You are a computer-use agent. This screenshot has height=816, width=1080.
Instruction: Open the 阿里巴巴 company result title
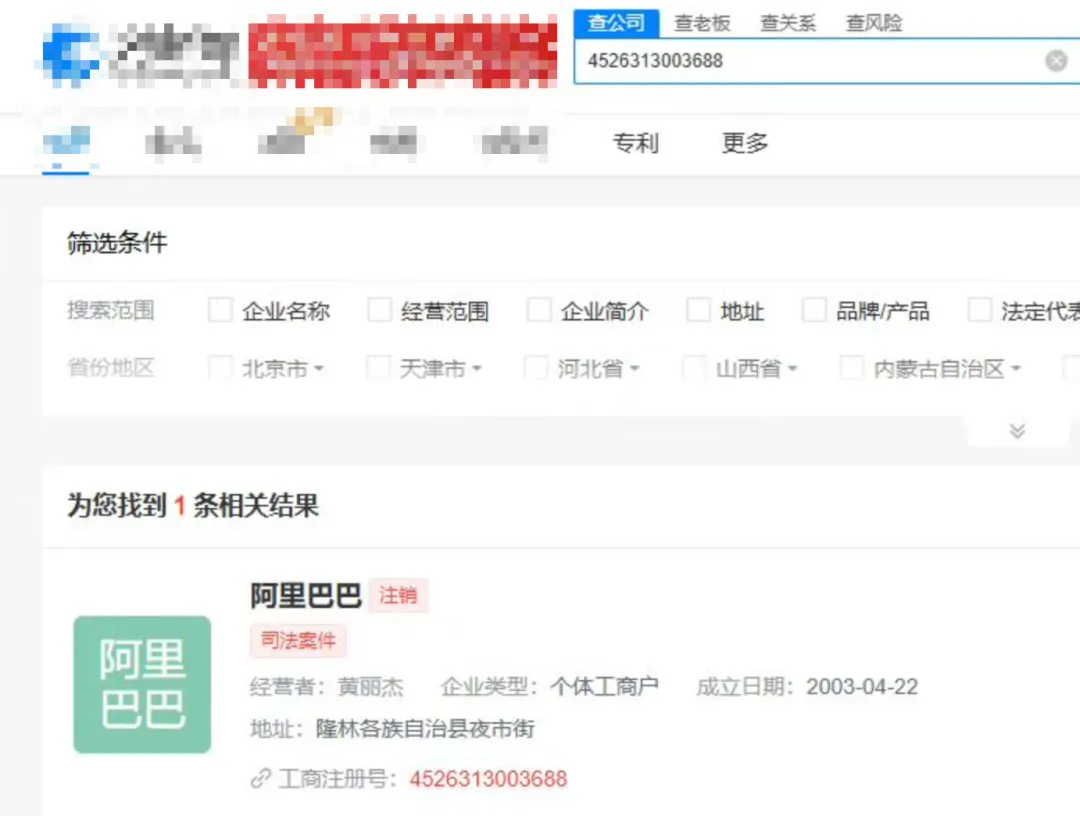coord(306,595)
